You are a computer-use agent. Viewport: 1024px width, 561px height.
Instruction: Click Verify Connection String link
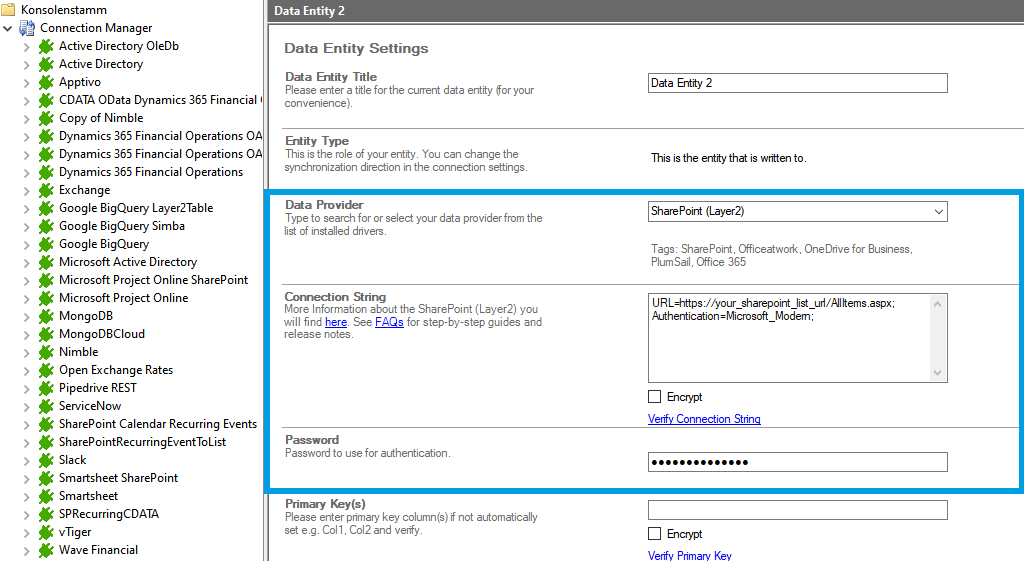point(704,419)
